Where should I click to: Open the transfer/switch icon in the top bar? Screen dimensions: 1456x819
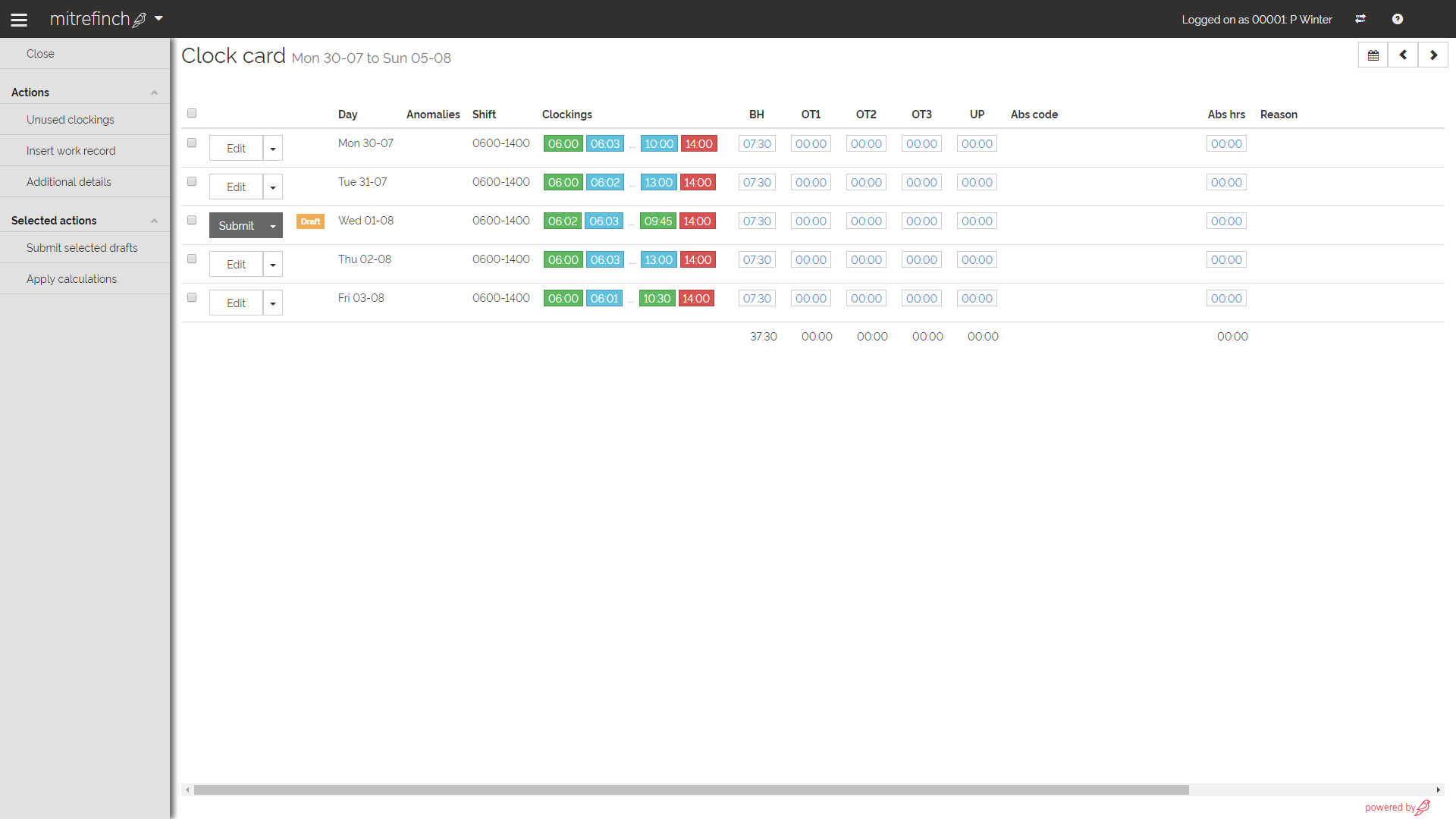pyautogui.click(x=1361, y=19)
